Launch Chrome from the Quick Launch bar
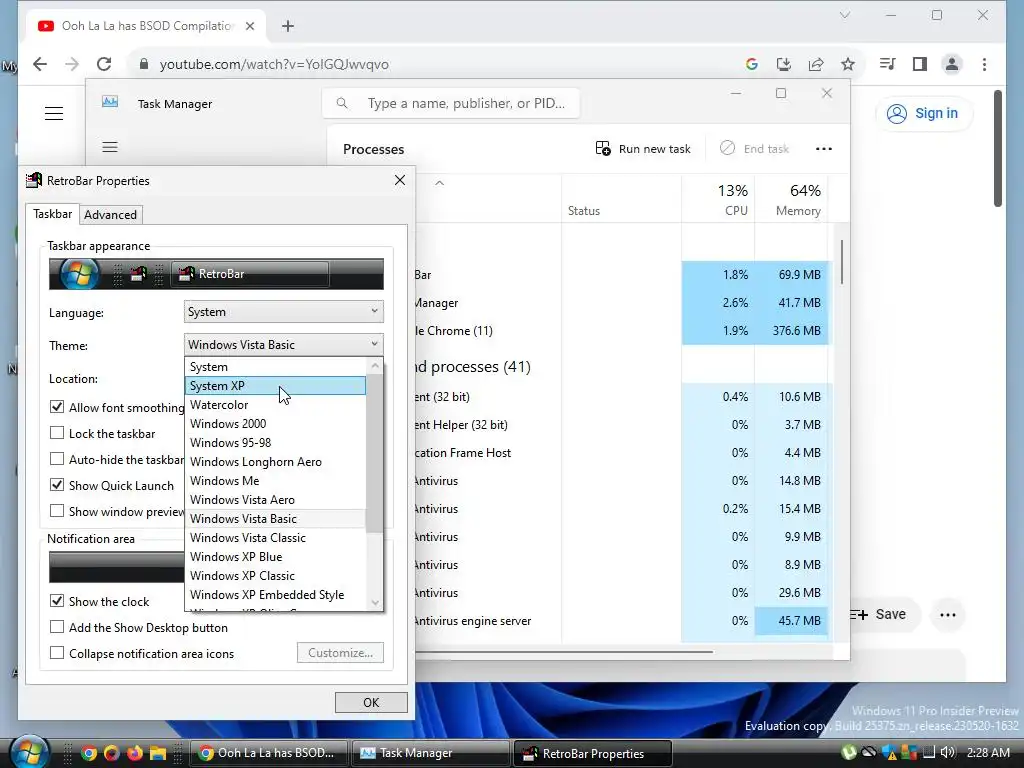 coord(89,753)
